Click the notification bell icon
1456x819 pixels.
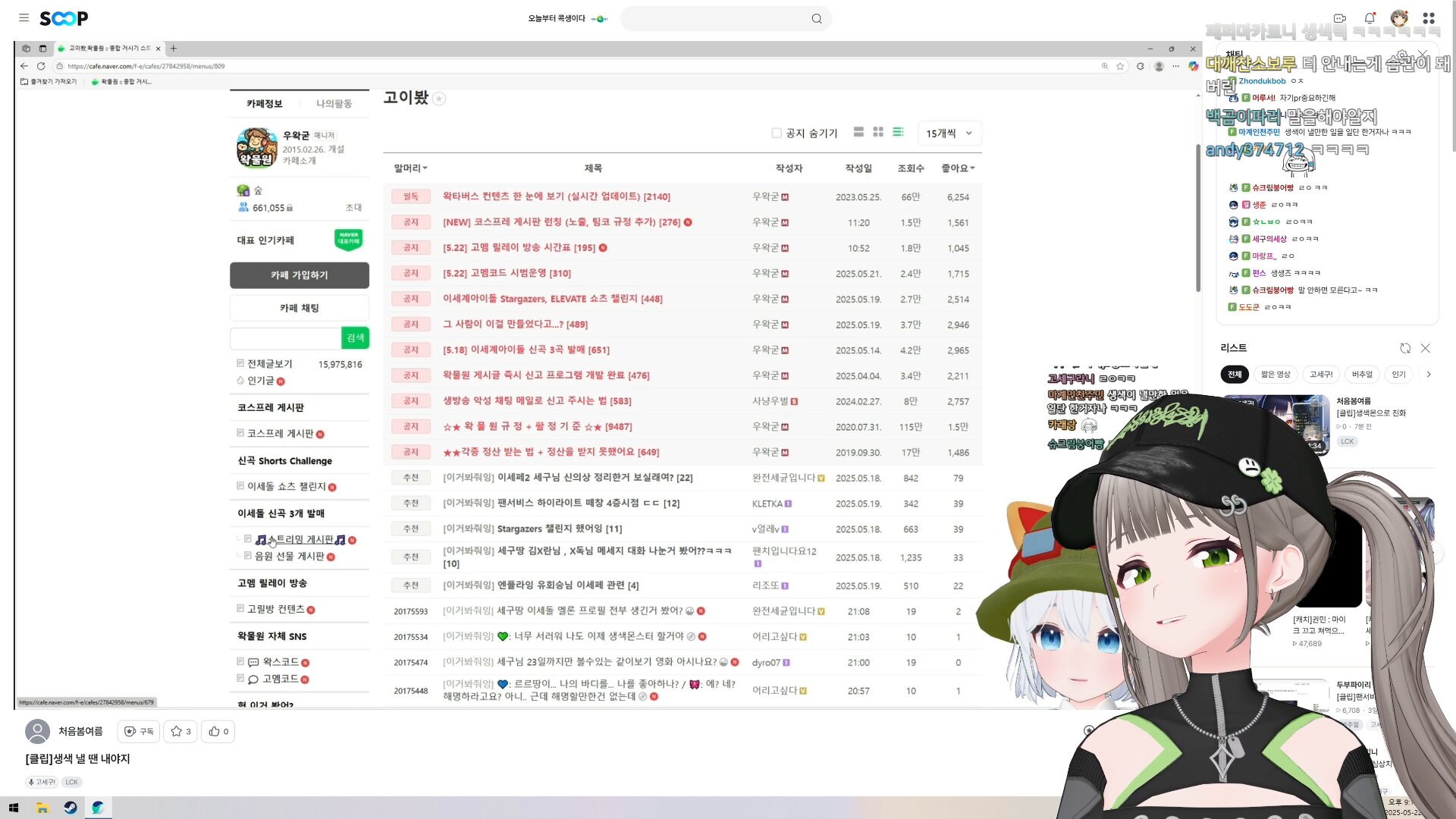[1369, 18]
